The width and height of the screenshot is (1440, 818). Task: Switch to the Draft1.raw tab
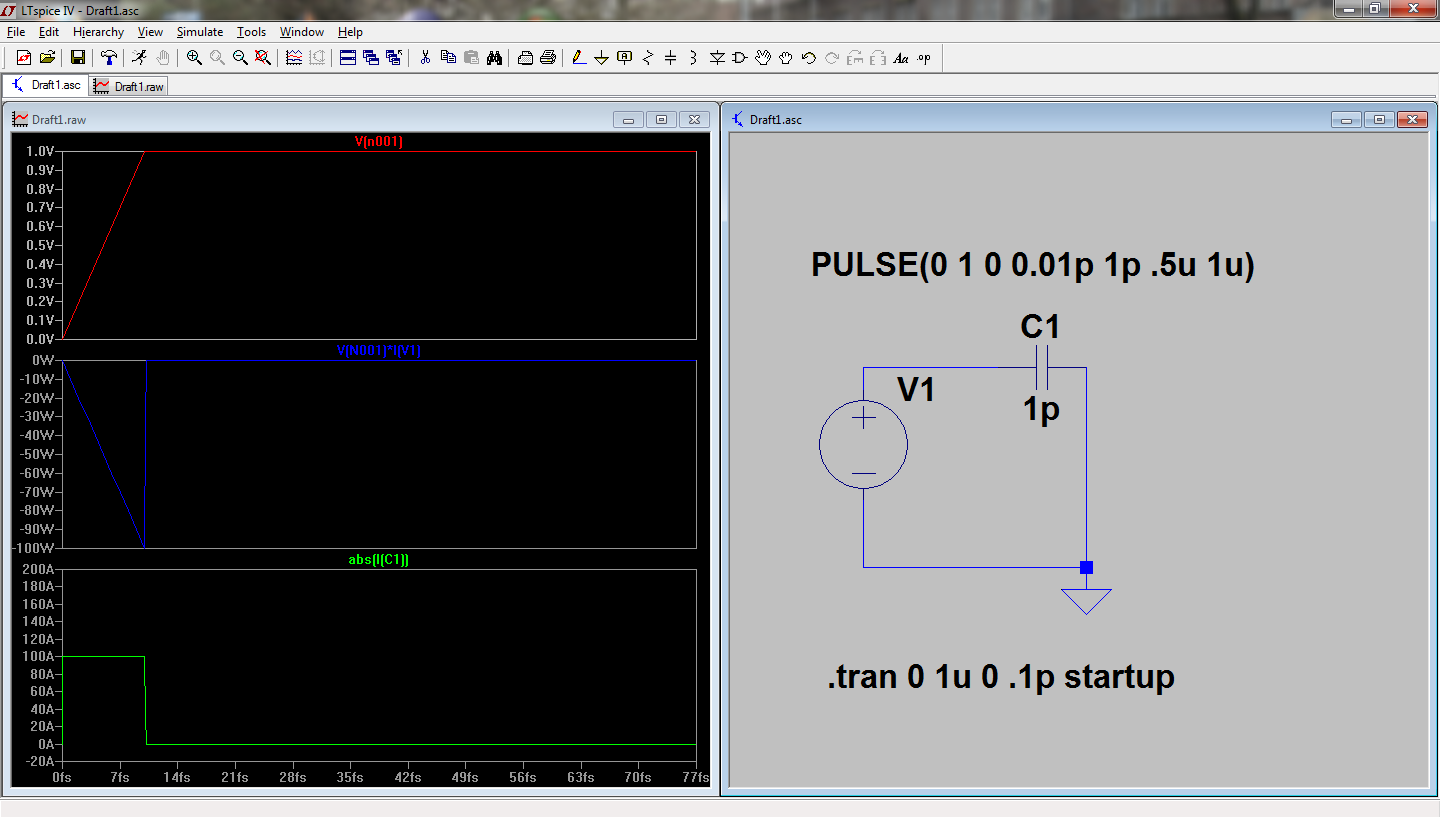click(x=129, y=86)
